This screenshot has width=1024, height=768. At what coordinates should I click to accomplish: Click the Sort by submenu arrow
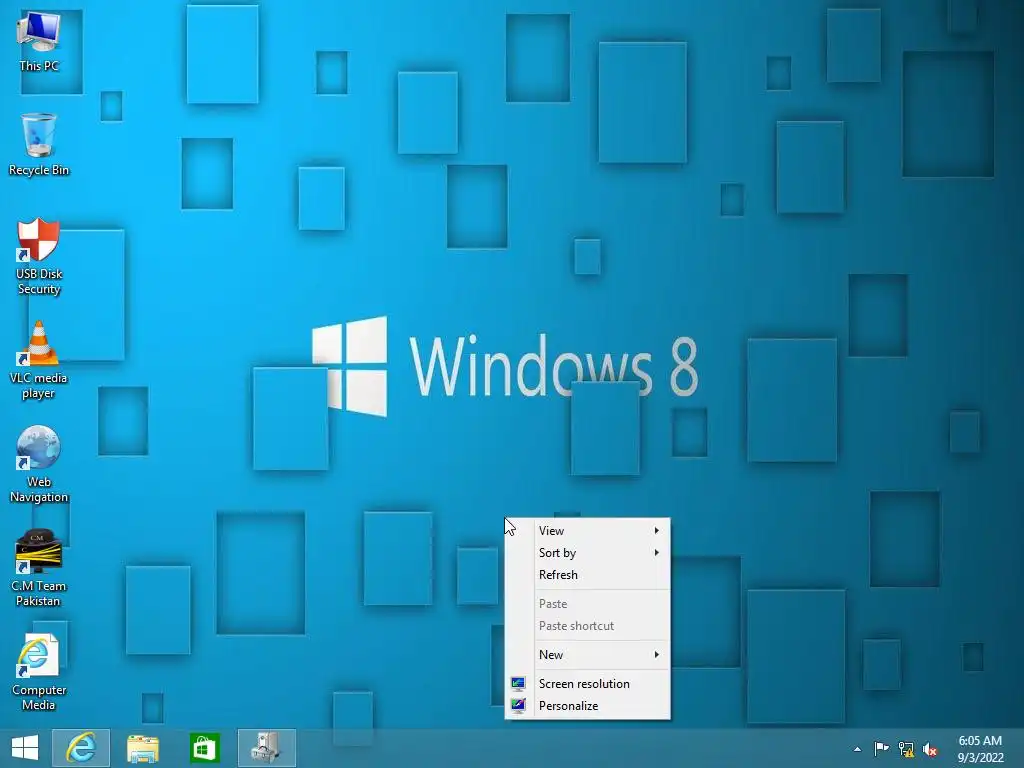(x=656, y=553)
